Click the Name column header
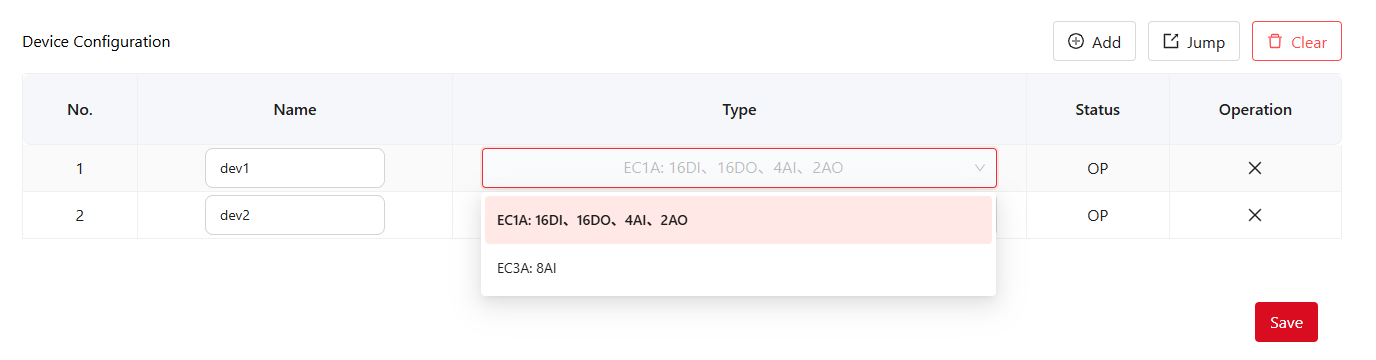The width and height of the screenshot is (1376, 360). point(295,110)
